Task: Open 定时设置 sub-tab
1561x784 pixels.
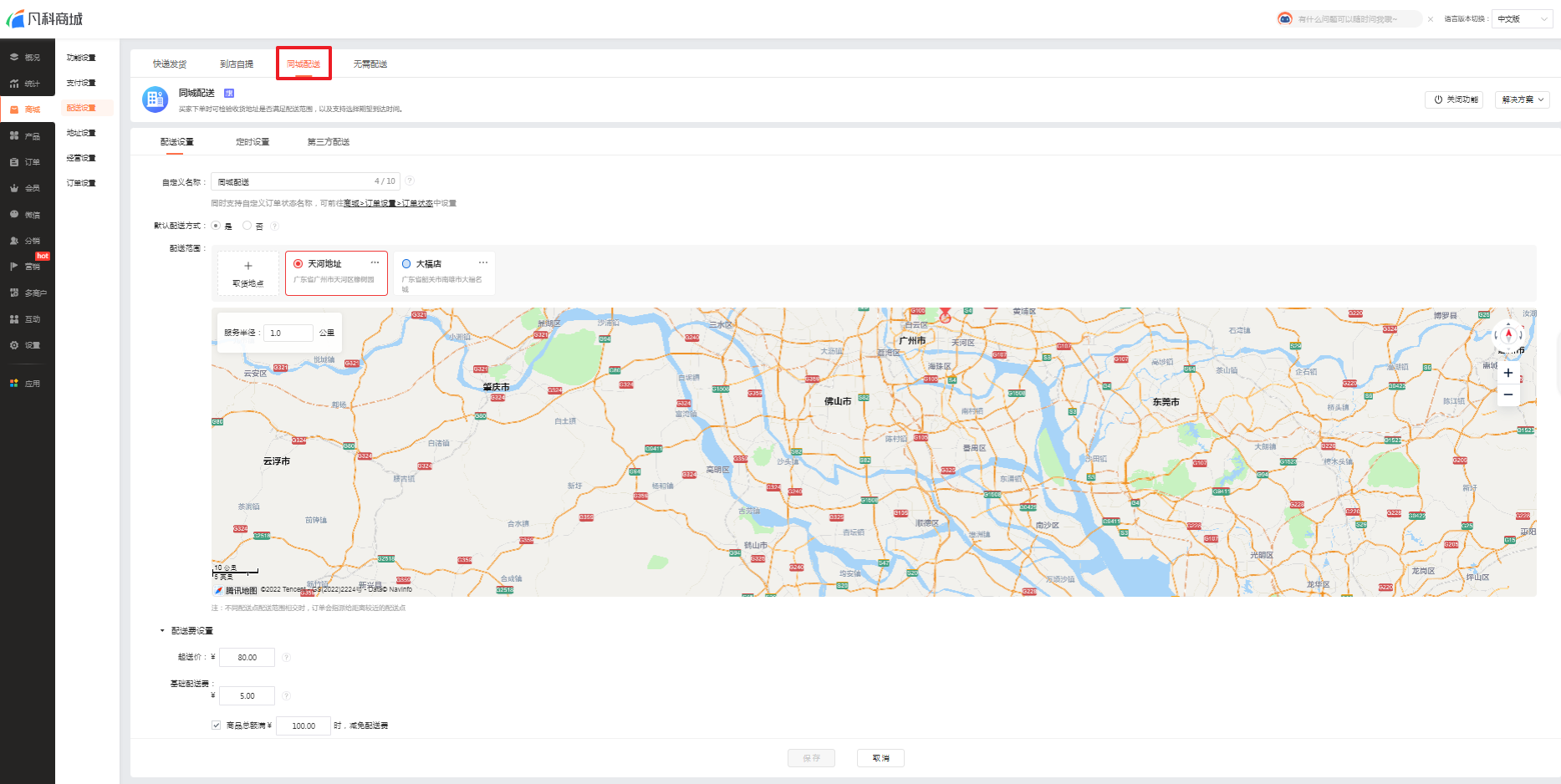Action: pyautogui.click(x=253, y=142)
